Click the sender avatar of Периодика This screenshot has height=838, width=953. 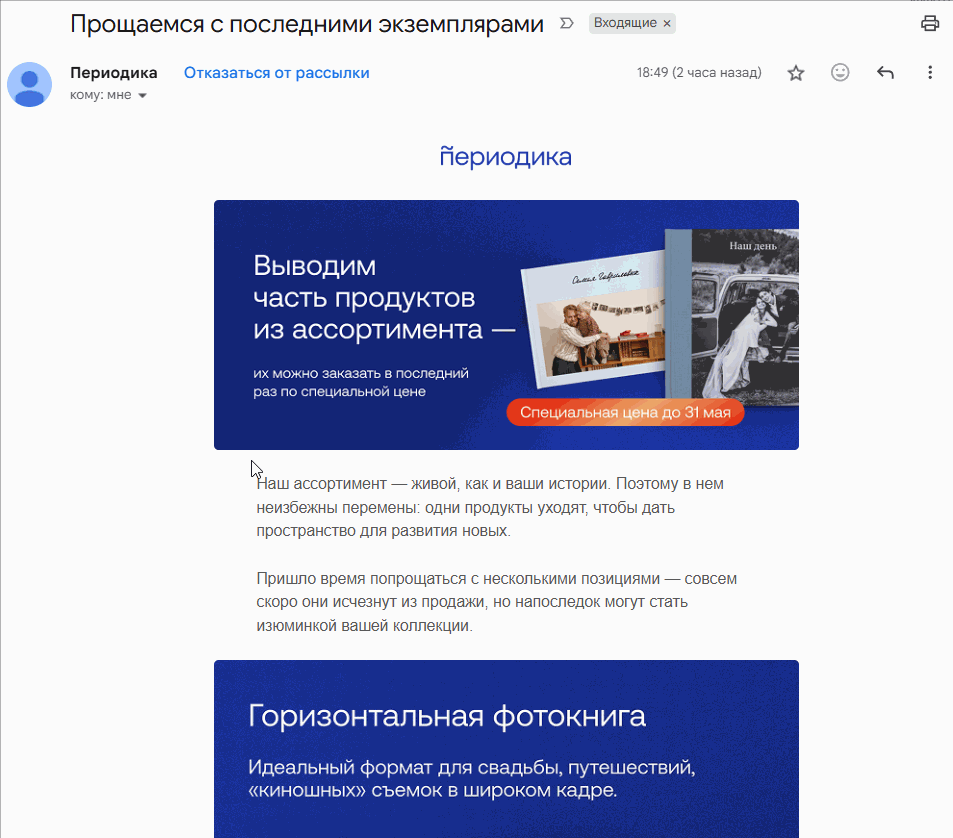[x=29, y=84]
